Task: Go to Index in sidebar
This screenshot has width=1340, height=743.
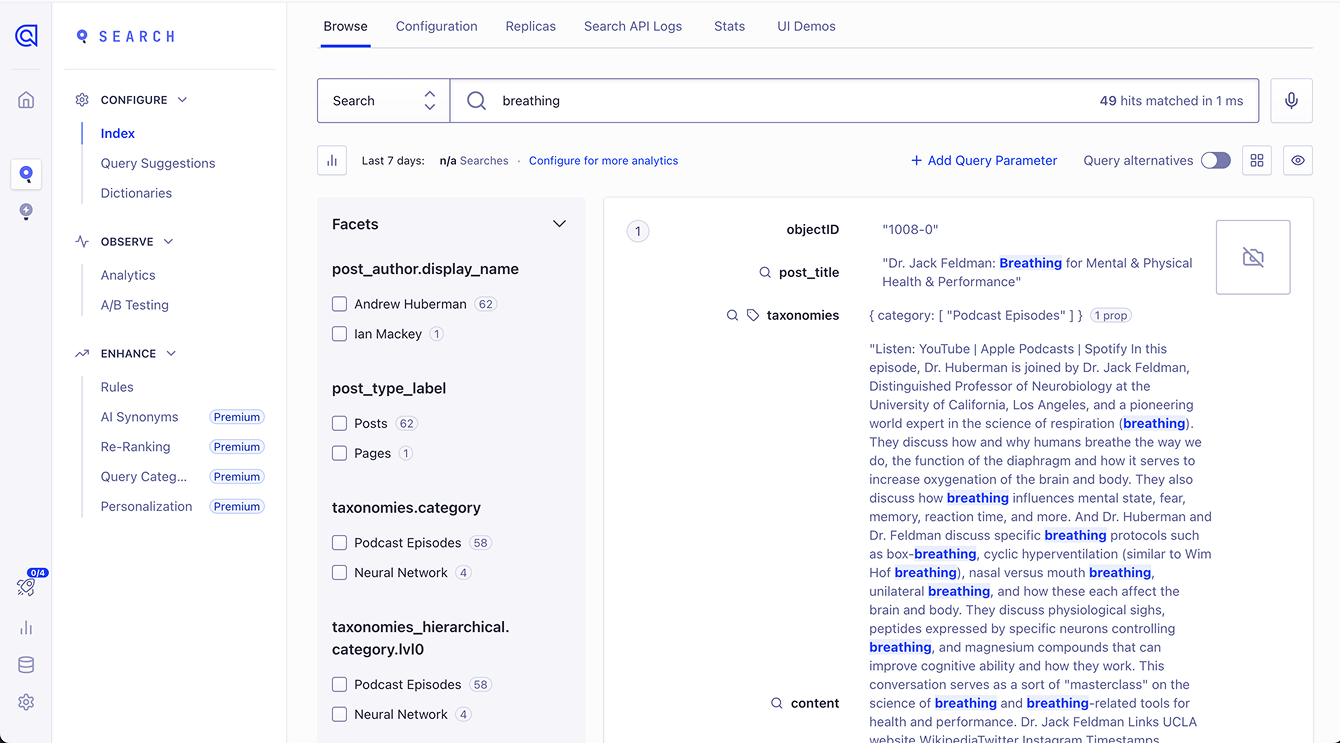Action: point(118,133)
